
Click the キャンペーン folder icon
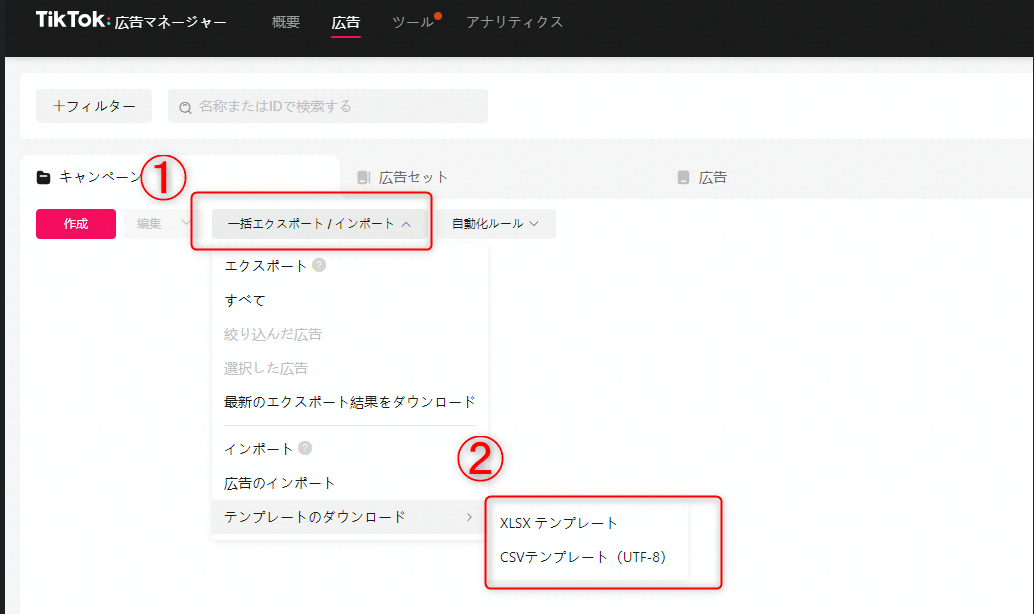[43, 178]
